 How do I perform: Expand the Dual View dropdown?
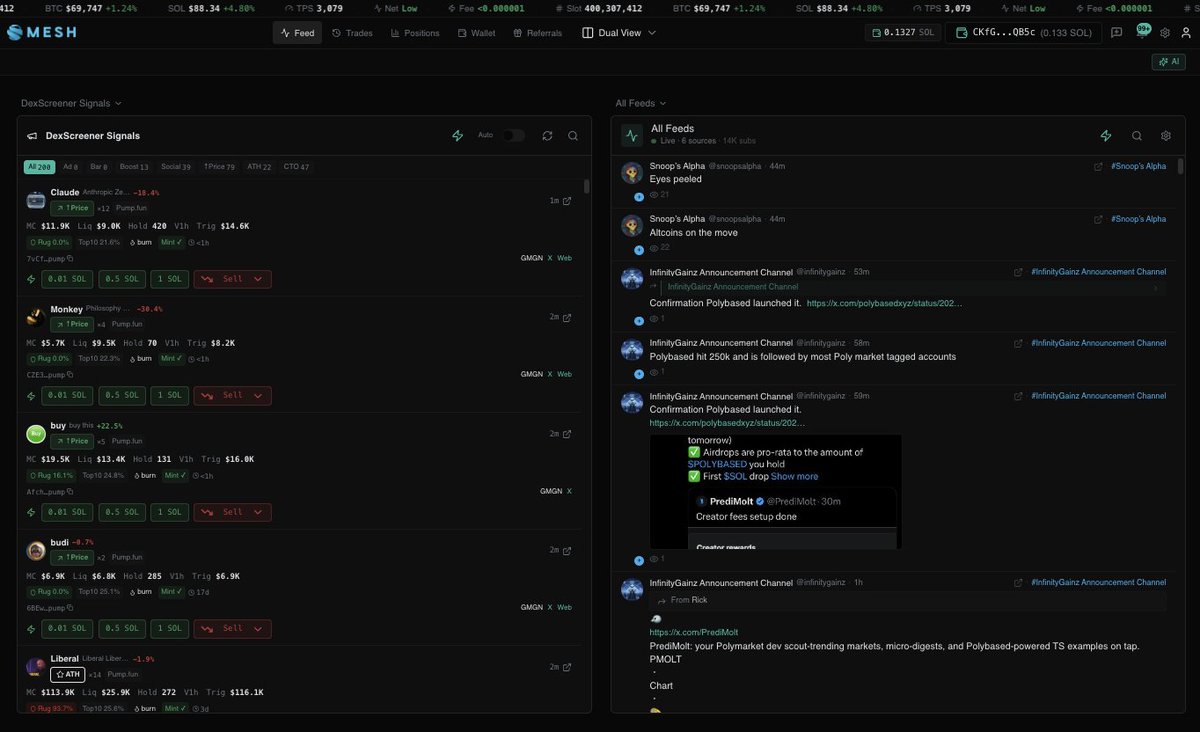point(619,33)
